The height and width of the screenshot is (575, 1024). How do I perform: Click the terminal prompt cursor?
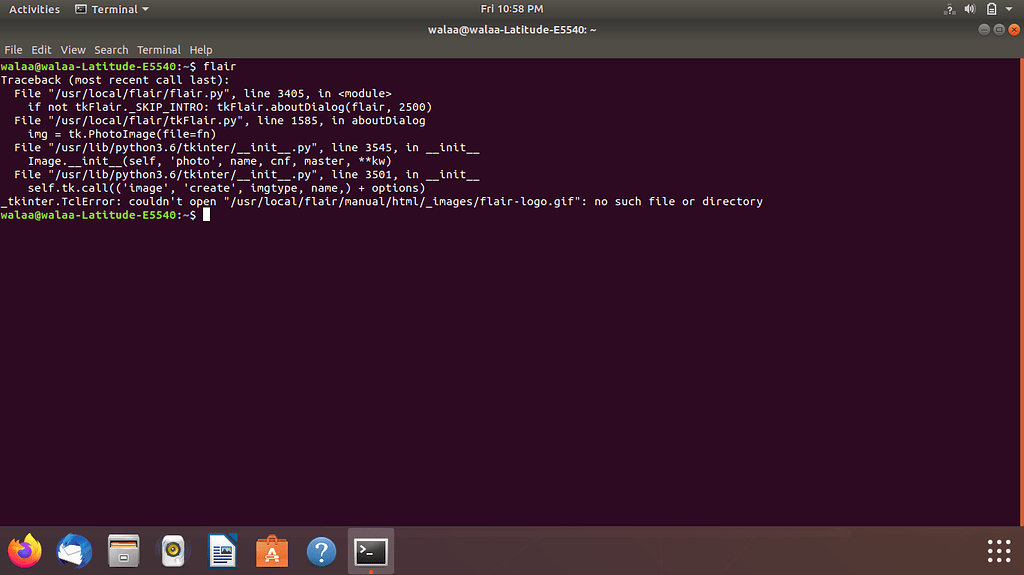tap(207, 215)
